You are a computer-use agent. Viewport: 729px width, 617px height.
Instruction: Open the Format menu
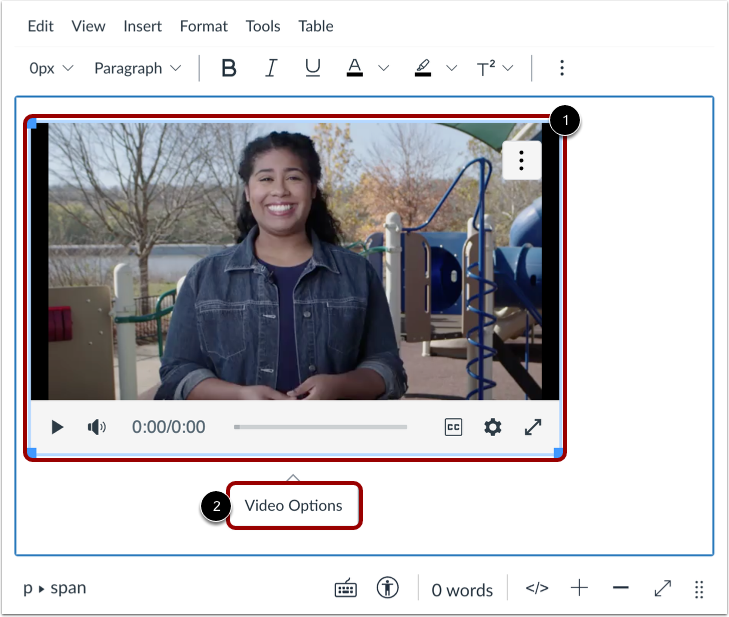tap(204, 26)
